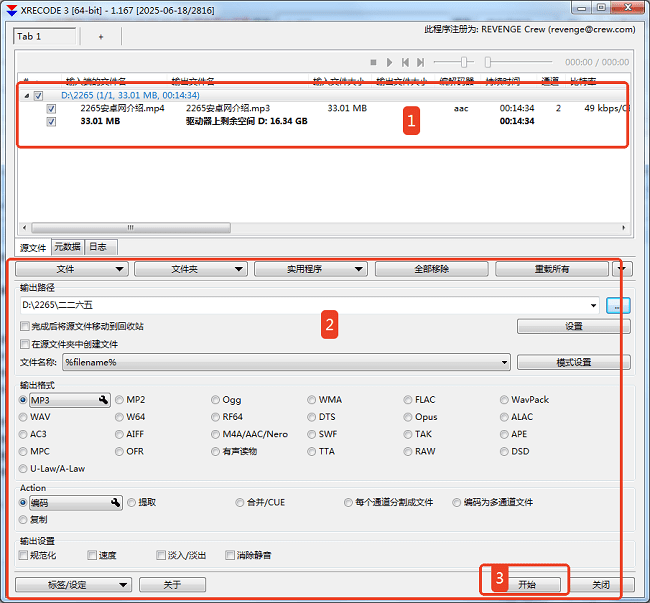650x603 pixels.
Task: Click the 设置 button
Action: click(574, 326)
